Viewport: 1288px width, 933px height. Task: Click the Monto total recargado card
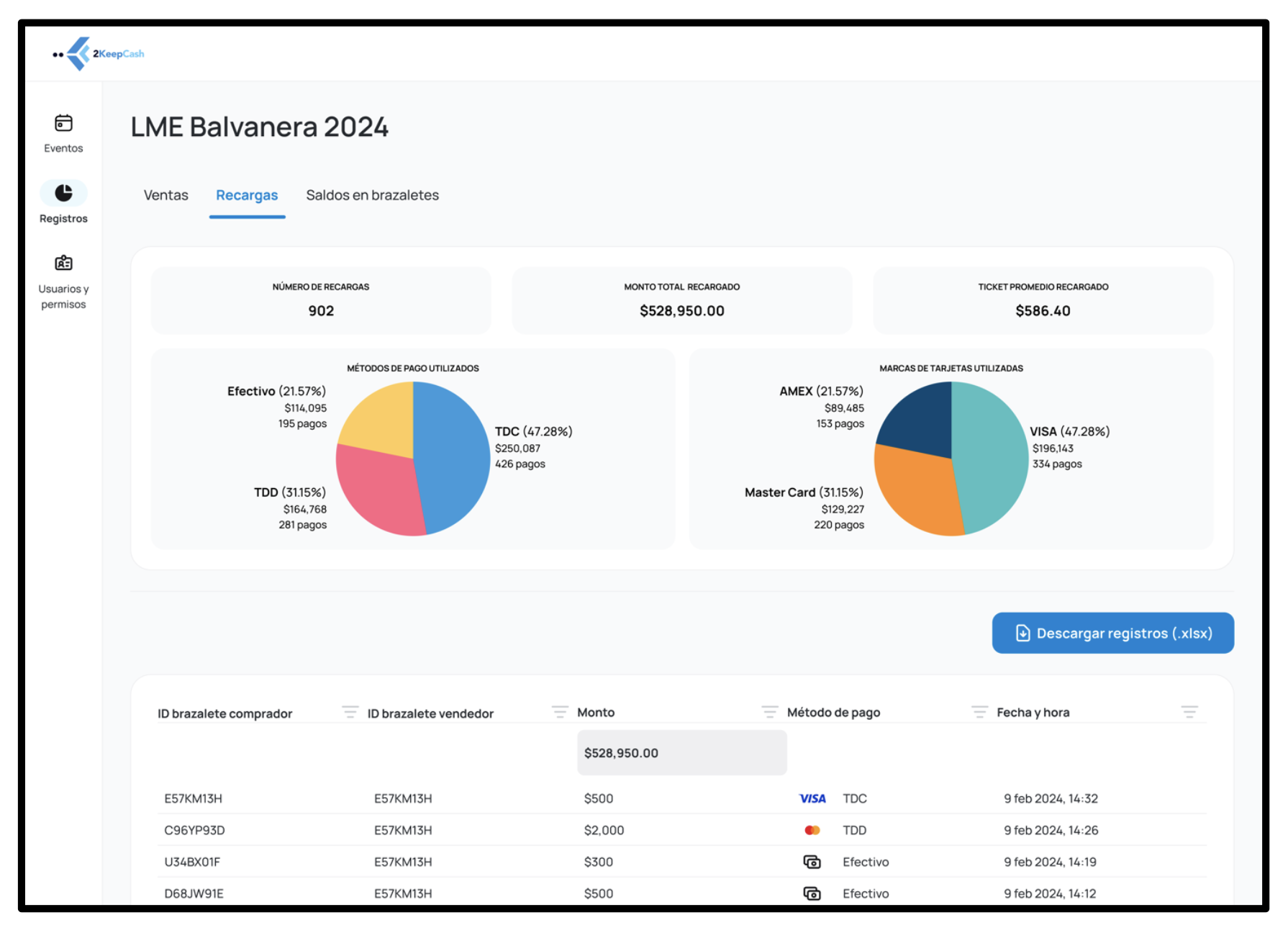pos(682,300)
